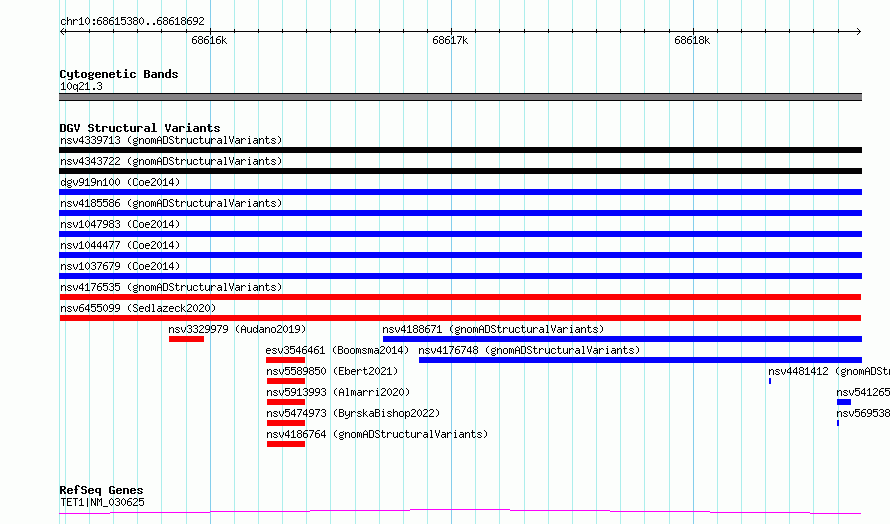Click the chr10:68615380..68618692 coordinates

132,22
